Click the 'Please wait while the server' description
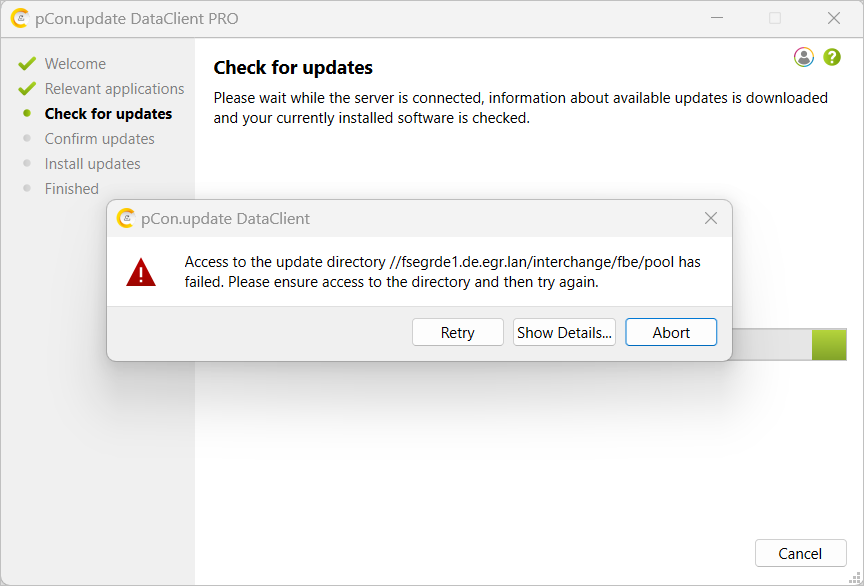864x586 pixels. pyautogui.click(x=521, y=107)
